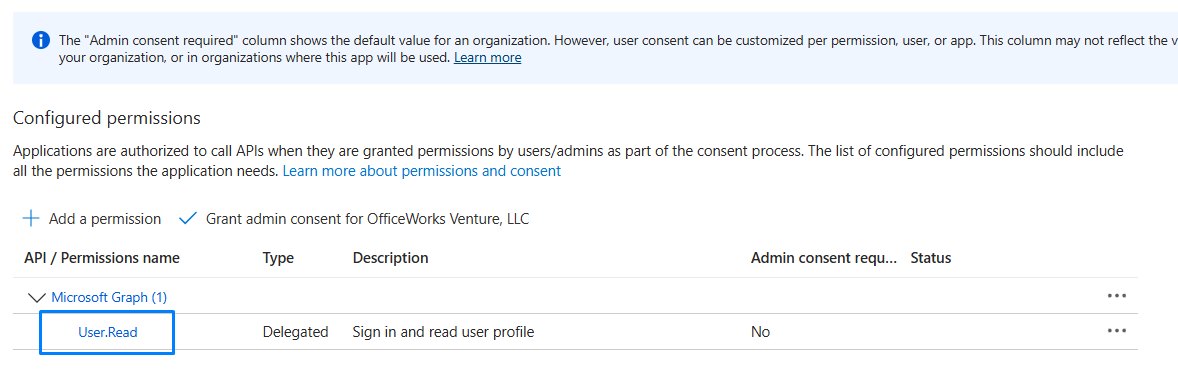Select the Add a permission label
The image size is (1178, 388).
[105, 219]
